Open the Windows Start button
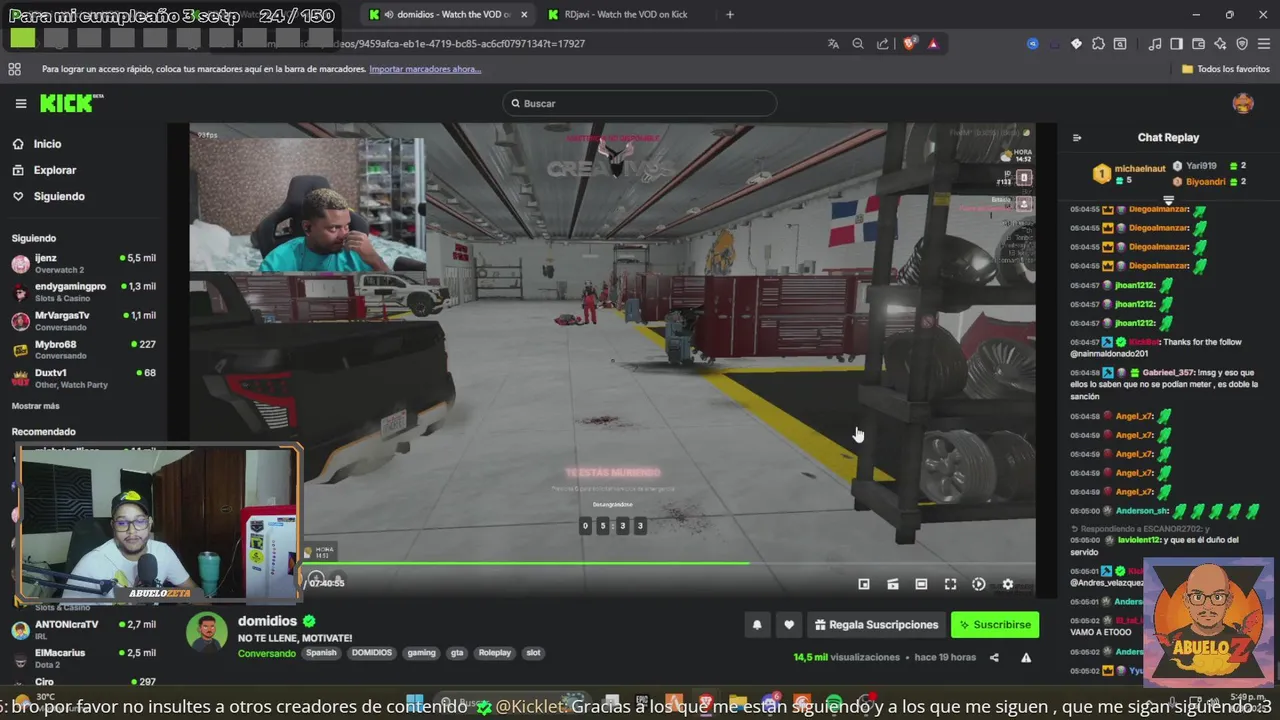The height and width of the screenshot is (720, 1280). point(414,702)
